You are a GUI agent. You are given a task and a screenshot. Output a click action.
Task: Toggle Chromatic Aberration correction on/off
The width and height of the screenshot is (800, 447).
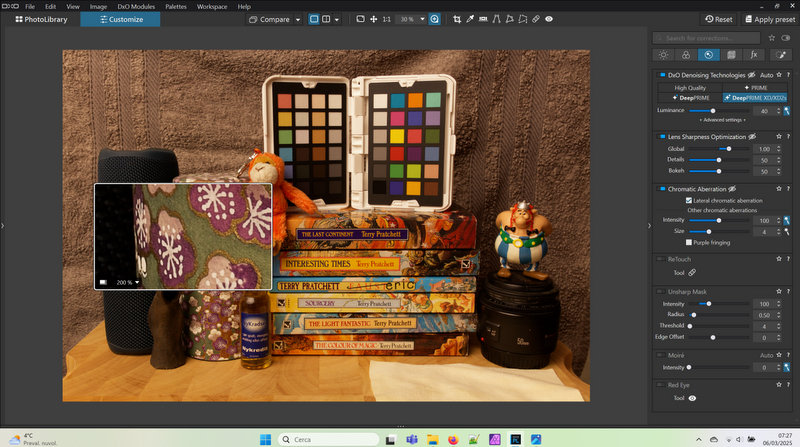tap(662, 189)
